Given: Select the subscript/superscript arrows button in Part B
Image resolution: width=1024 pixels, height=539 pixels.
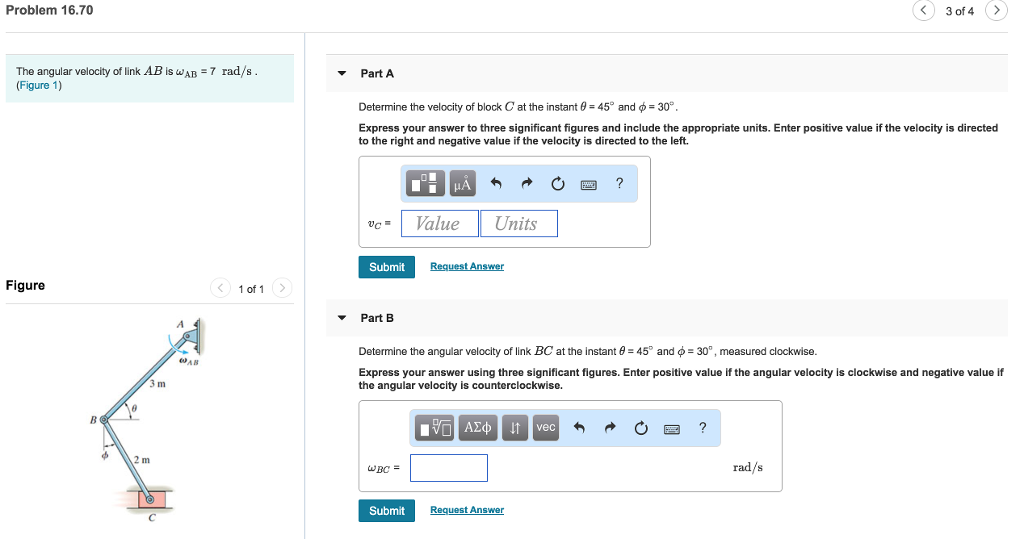Looking at the screenshot, I should (515, 428).
